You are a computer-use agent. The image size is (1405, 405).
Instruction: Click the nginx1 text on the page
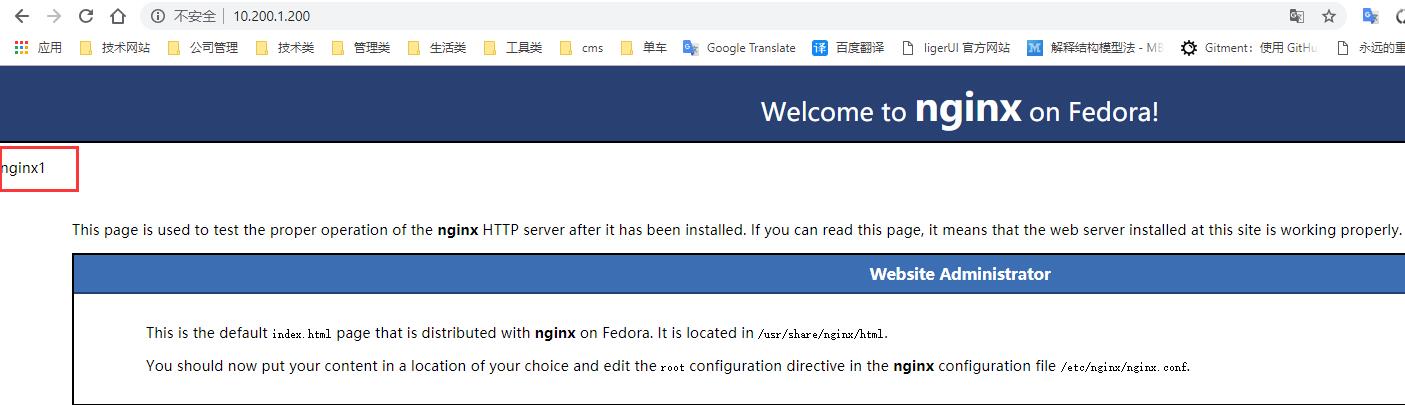click(24, 168)
